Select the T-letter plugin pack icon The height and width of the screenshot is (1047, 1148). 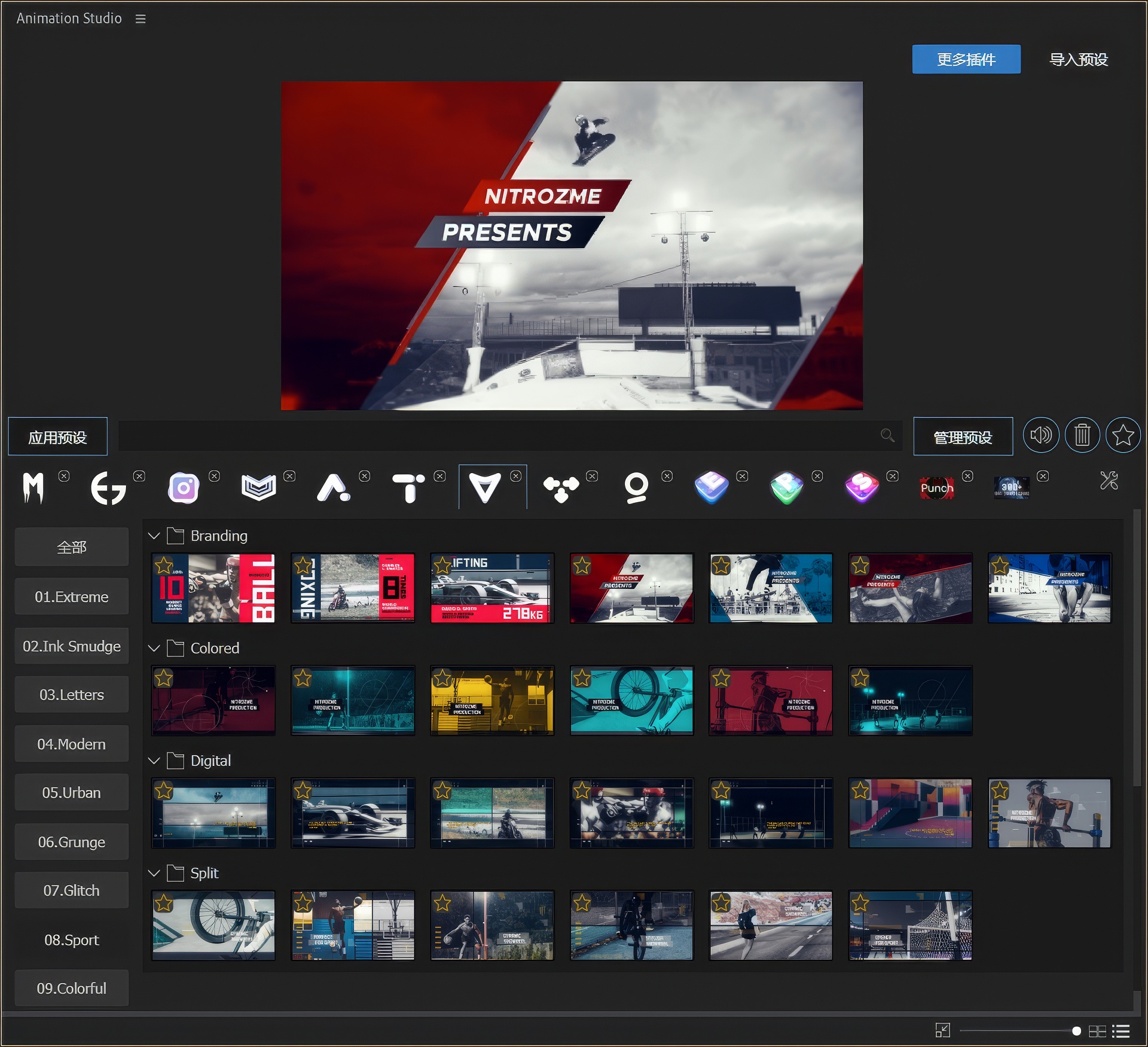pyautogui.click(x=408, y=488)
